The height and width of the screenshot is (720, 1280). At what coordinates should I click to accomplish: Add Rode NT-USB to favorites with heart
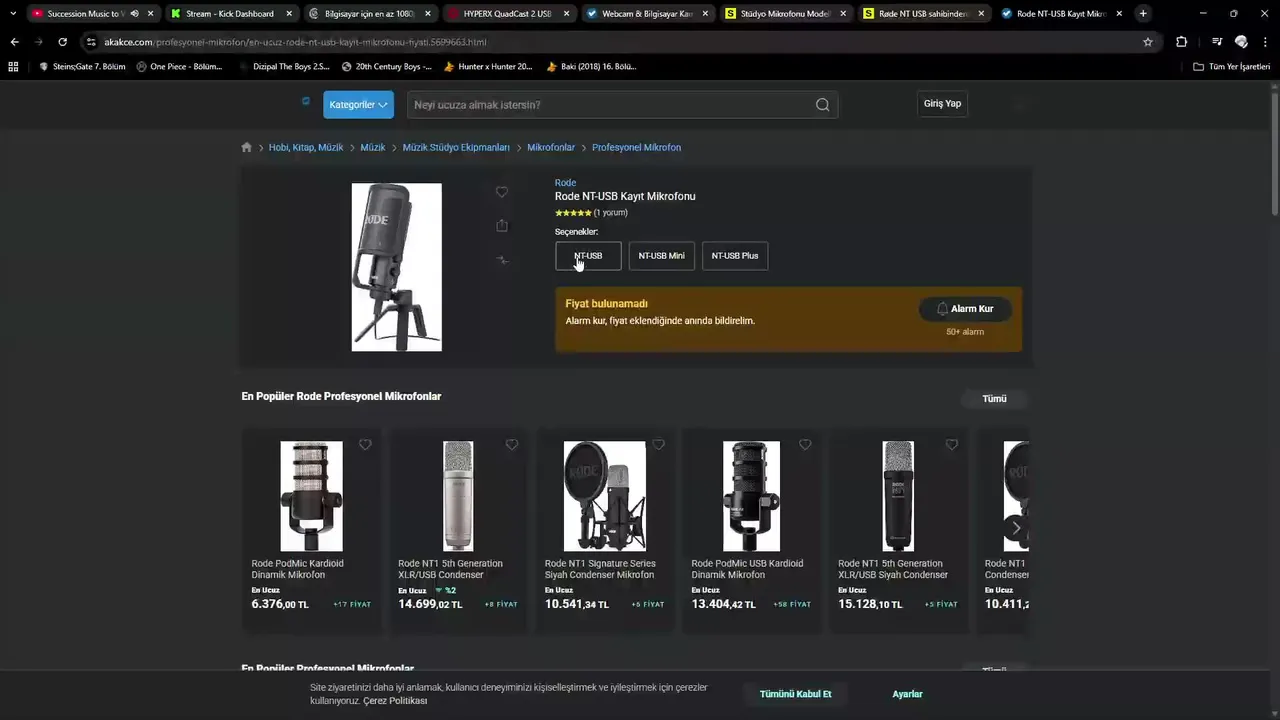[x=502, y=192]
